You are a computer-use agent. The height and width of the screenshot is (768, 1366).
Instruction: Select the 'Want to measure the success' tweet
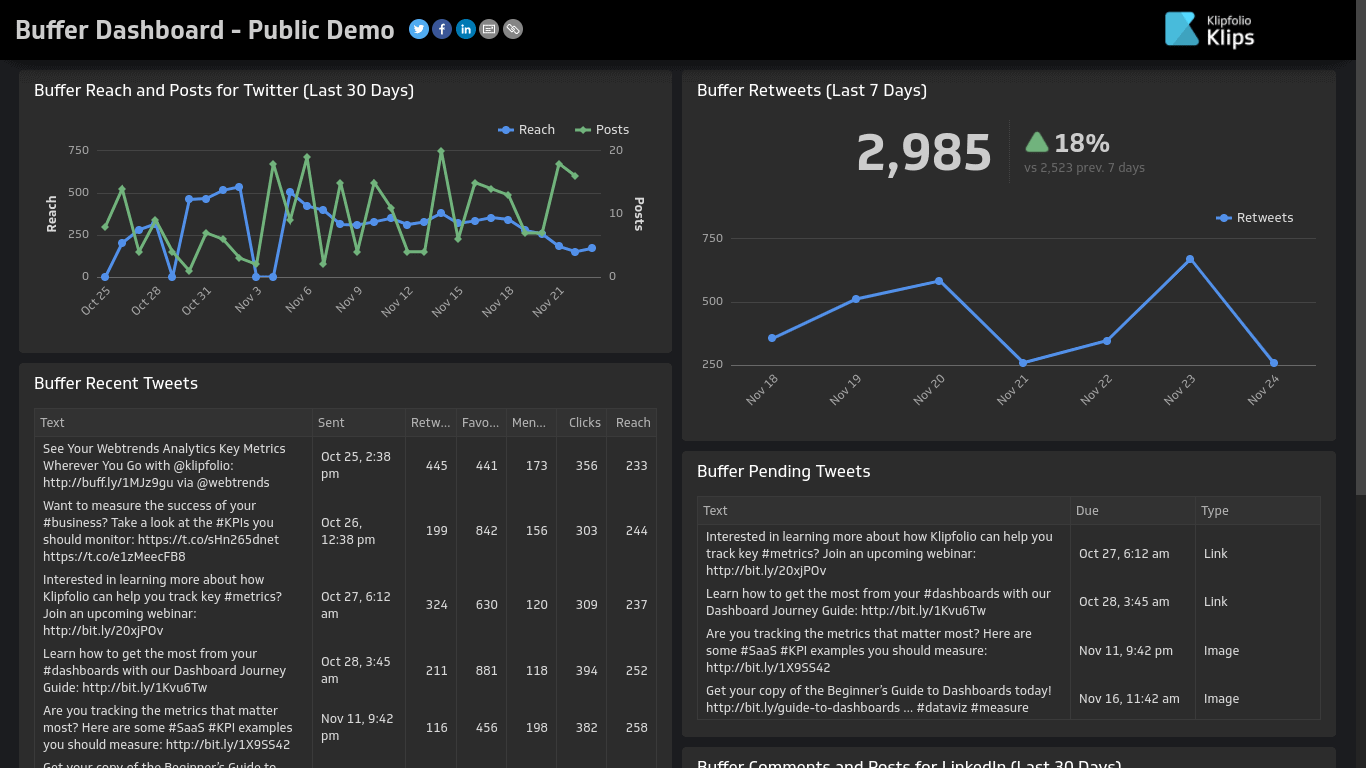click(x=161, y=531)
